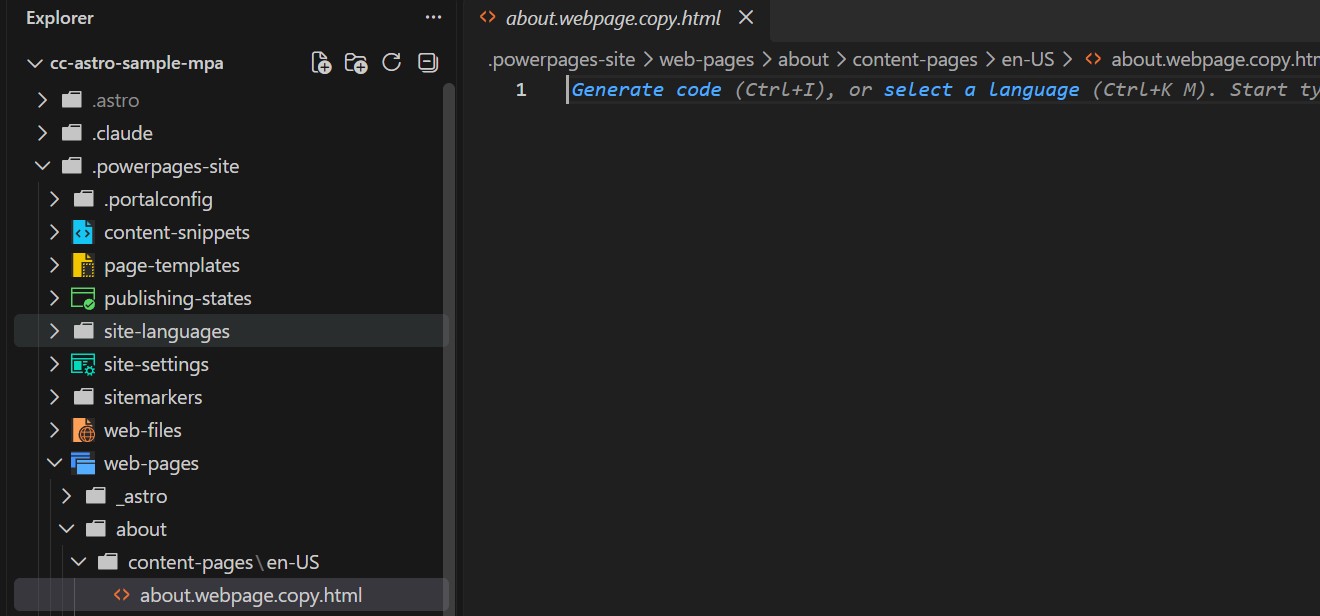This screenshot has width=1320, height=616.
Task: Click the publishing-states folder icon
Action: pyautogui.click(x=83, y=298)
